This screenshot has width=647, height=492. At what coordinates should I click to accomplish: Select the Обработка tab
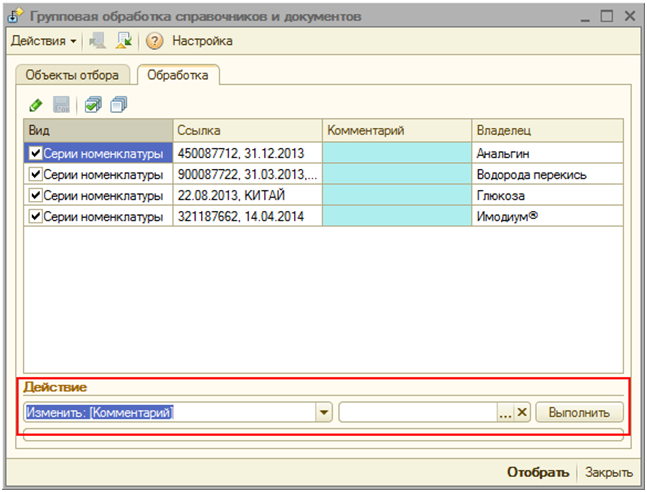178,75
